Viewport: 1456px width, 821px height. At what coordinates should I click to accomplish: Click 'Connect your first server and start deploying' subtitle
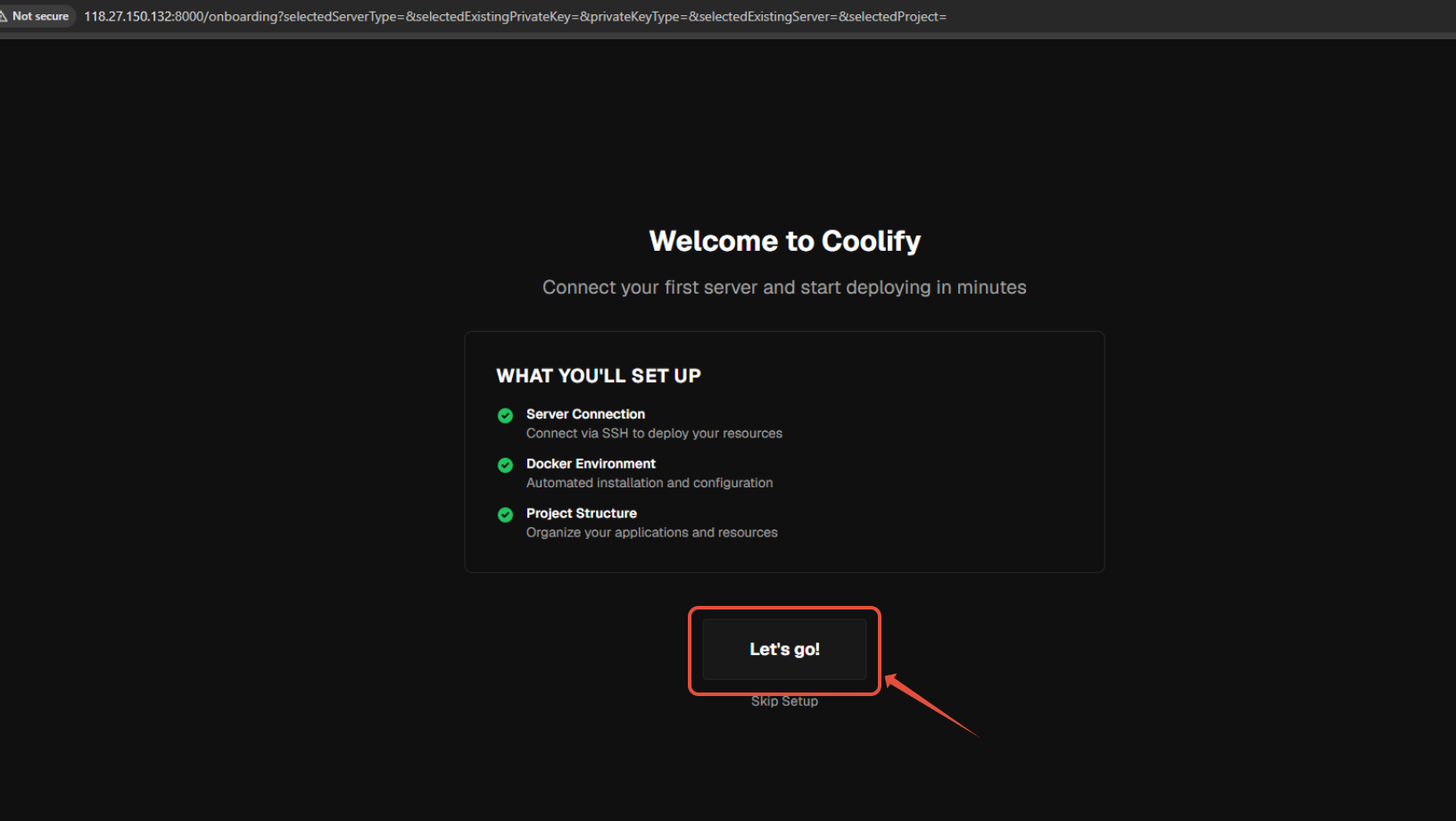pyautogui.click(x=784, y=287)
